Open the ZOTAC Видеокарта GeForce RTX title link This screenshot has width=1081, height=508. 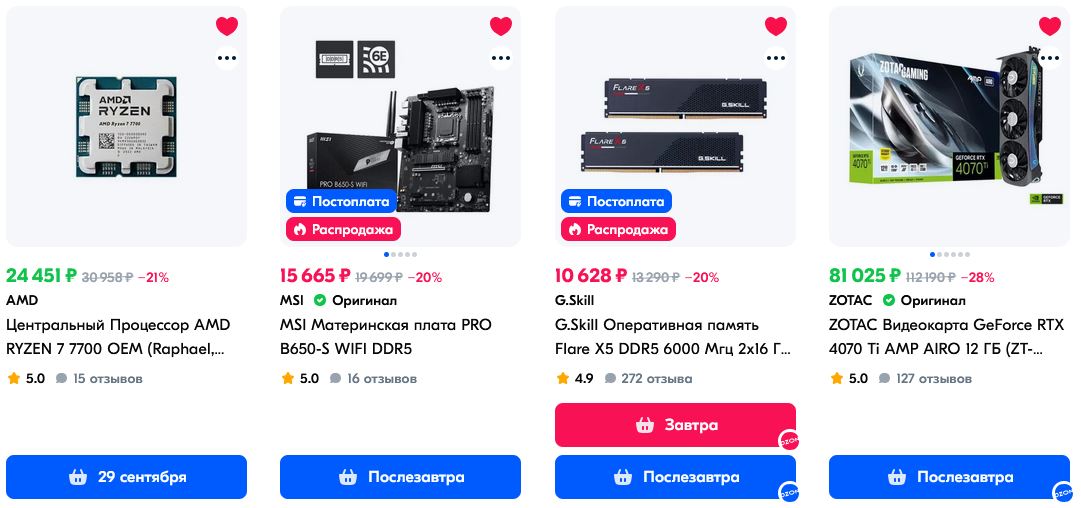click(x=943, y=337)
